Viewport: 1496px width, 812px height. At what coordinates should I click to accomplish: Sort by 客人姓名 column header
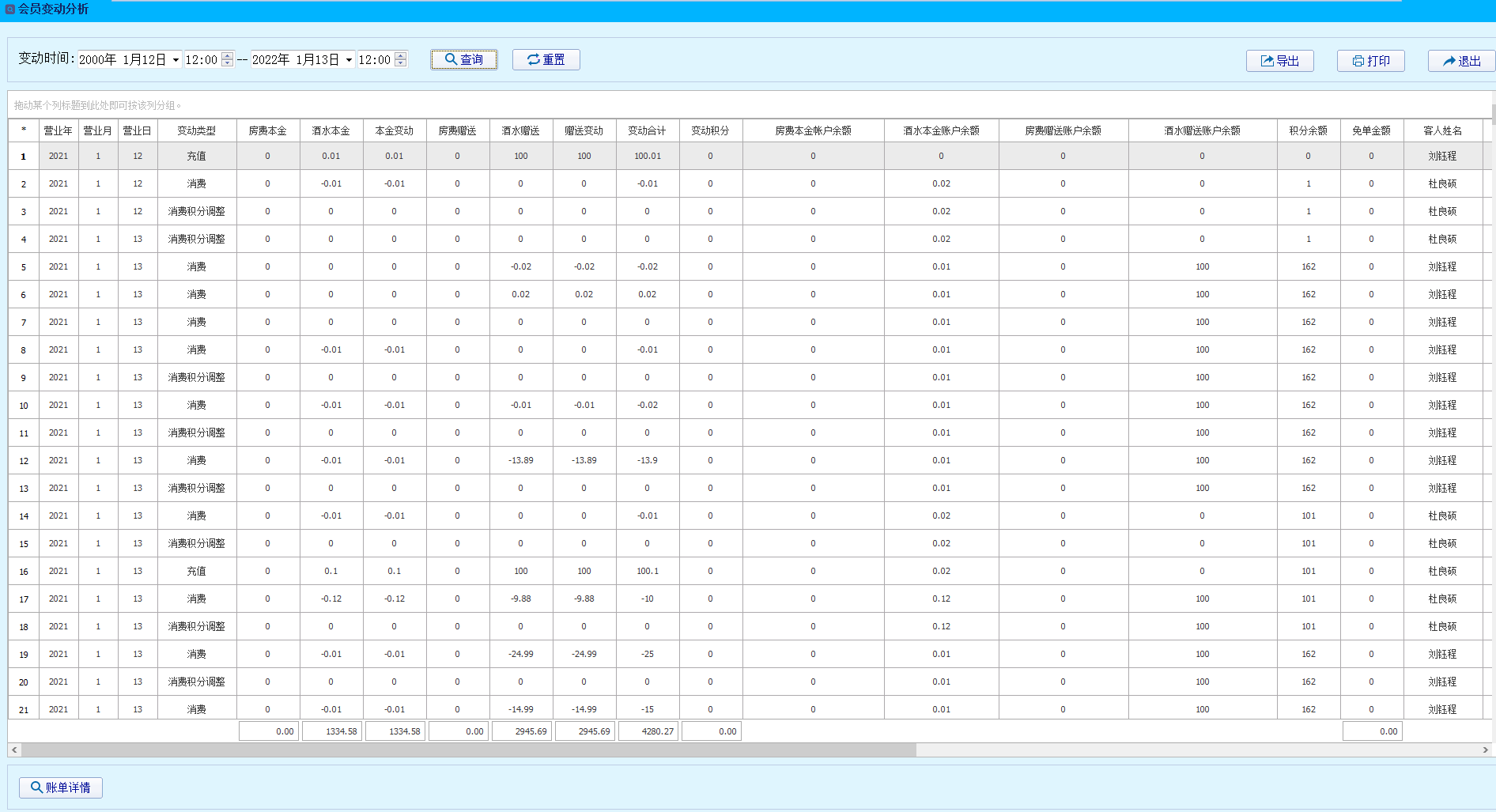(x=1443, y=130)
